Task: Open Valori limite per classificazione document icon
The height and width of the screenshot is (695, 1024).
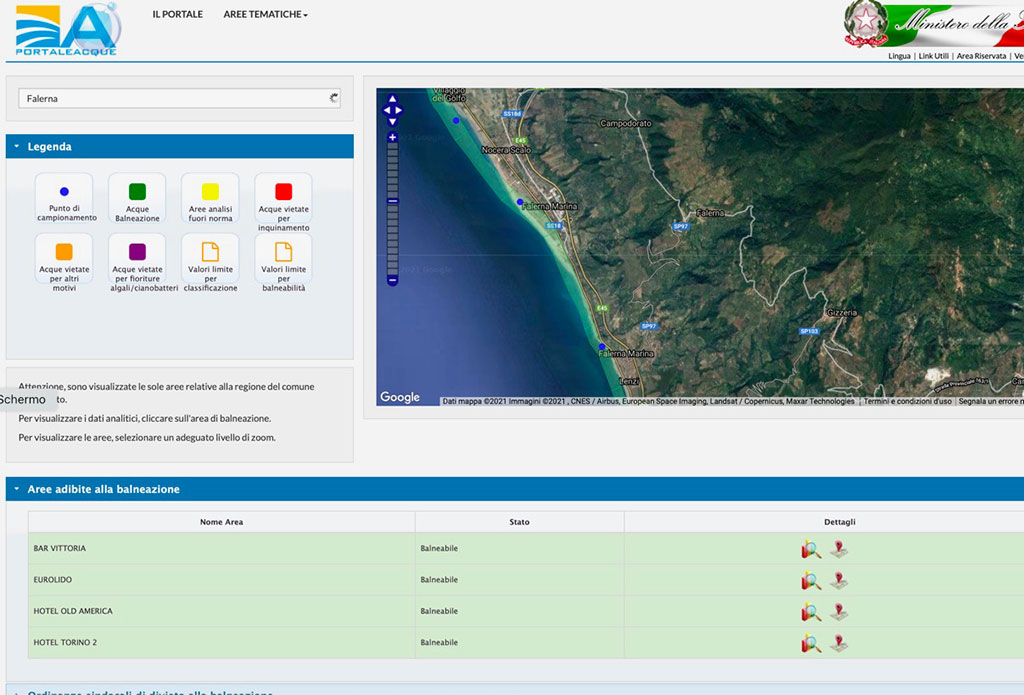Action: [210, 251]
